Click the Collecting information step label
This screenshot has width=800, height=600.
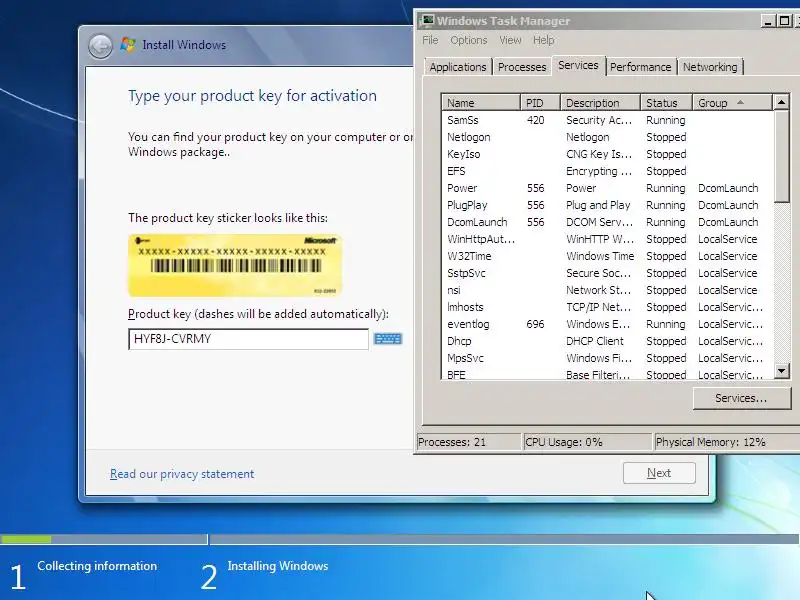tap(97, 566)
